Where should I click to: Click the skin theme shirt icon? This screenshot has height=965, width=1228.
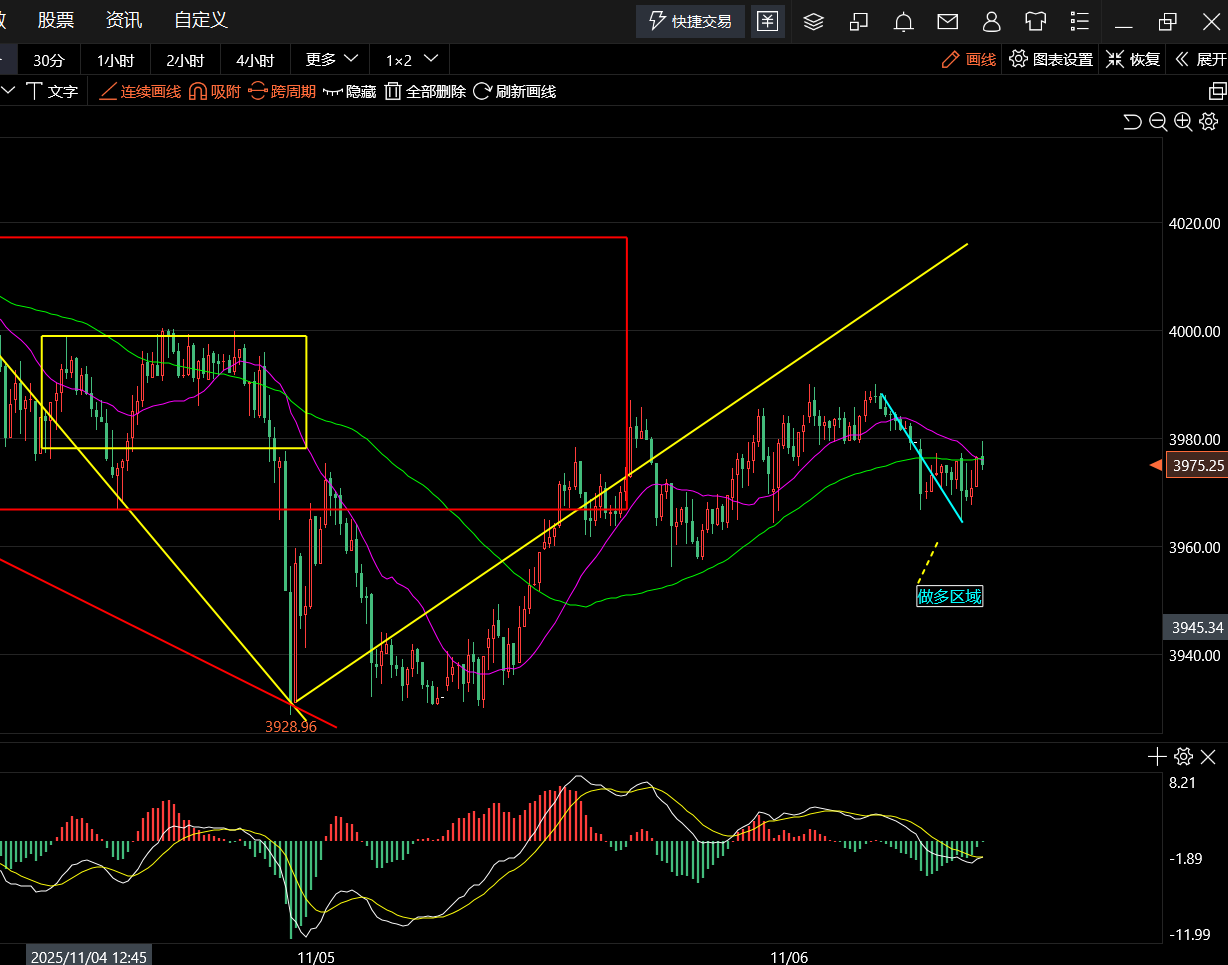1035,21
